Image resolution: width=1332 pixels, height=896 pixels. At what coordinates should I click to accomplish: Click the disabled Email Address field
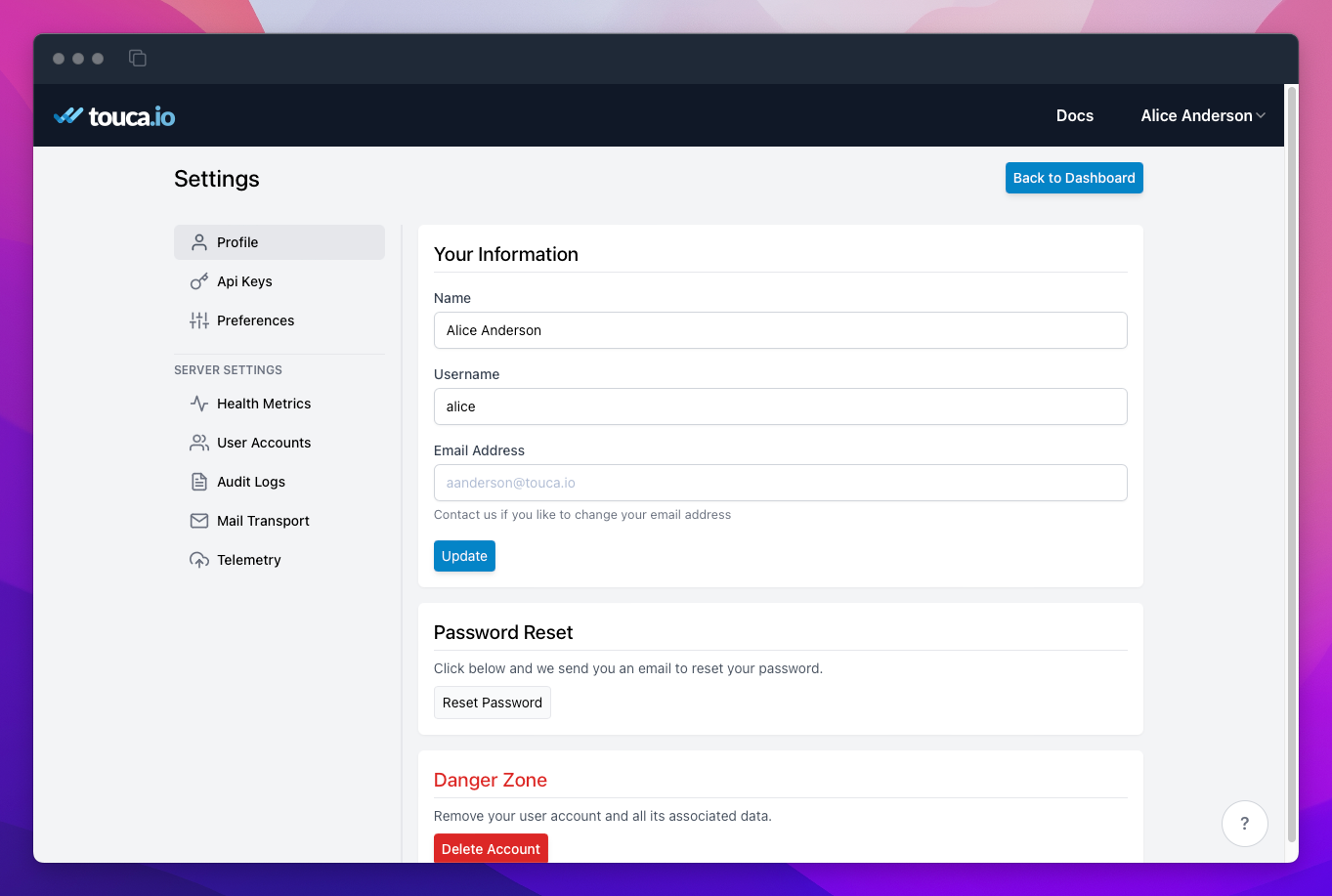[781, 483]
